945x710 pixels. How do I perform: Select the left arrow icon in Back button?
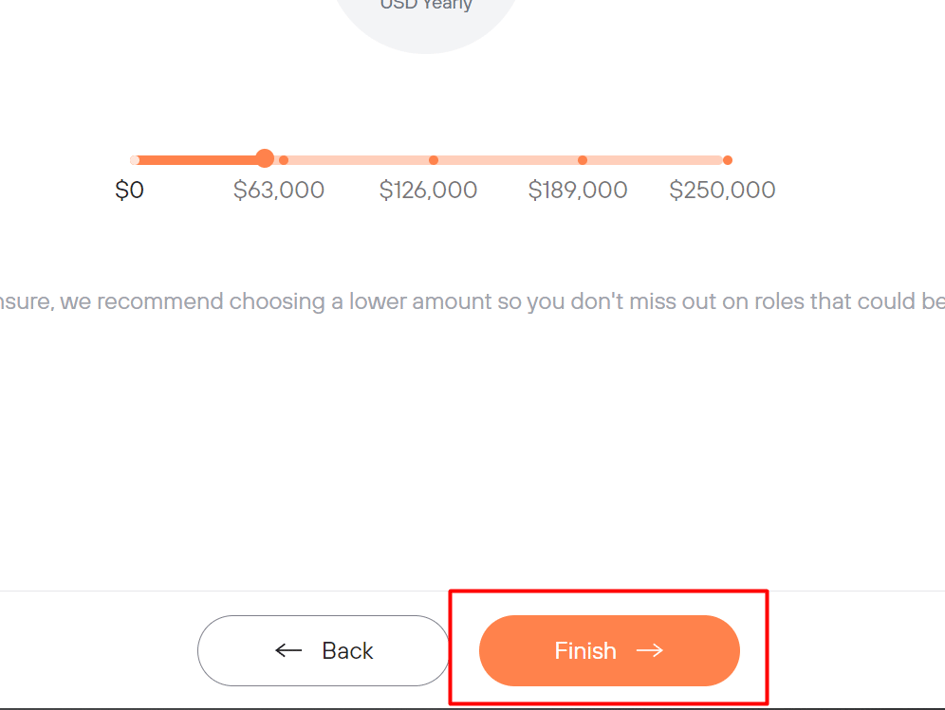click(288, 650)
